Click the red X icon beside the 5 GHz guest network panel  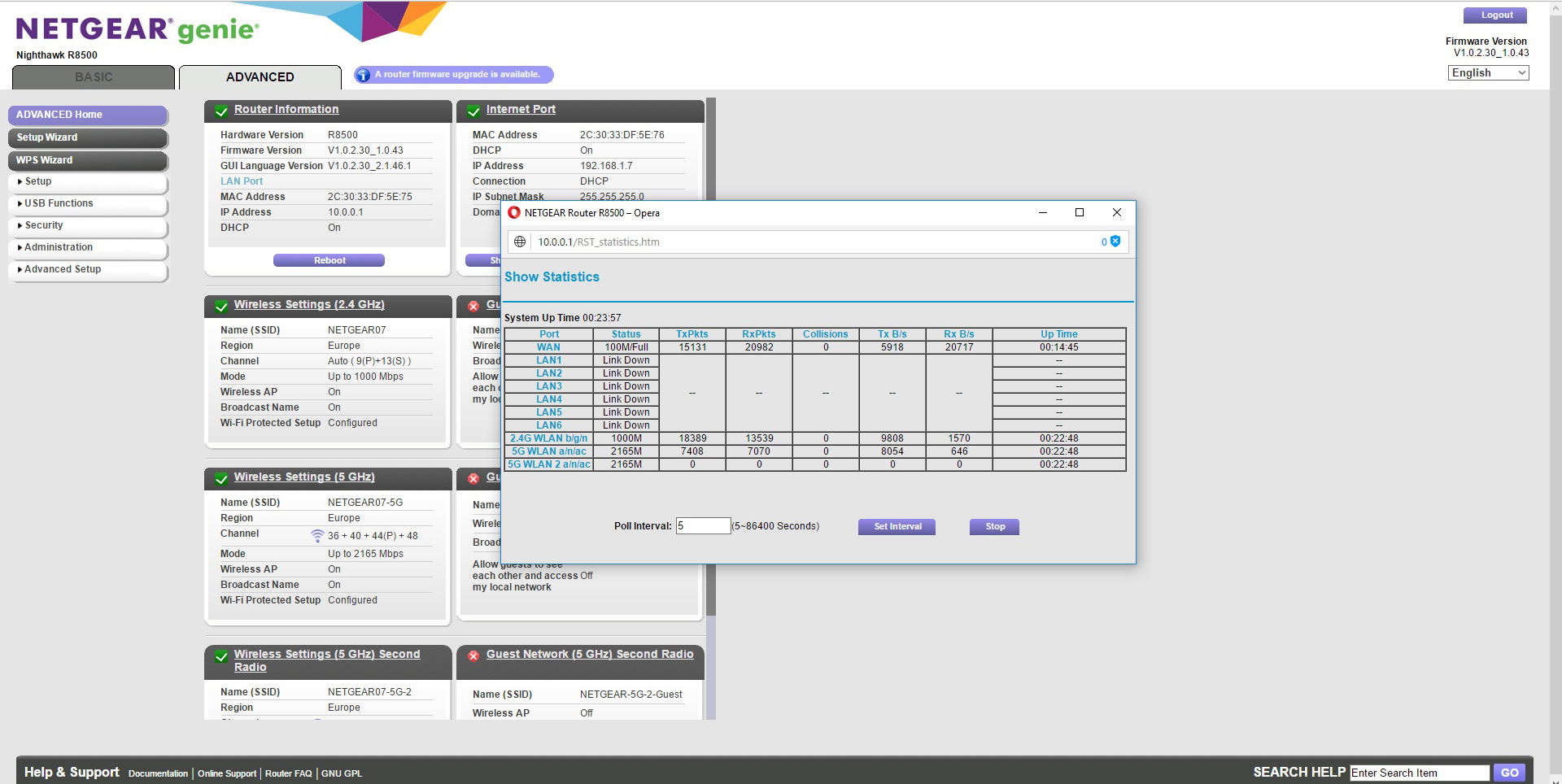[x=473, y=478]
